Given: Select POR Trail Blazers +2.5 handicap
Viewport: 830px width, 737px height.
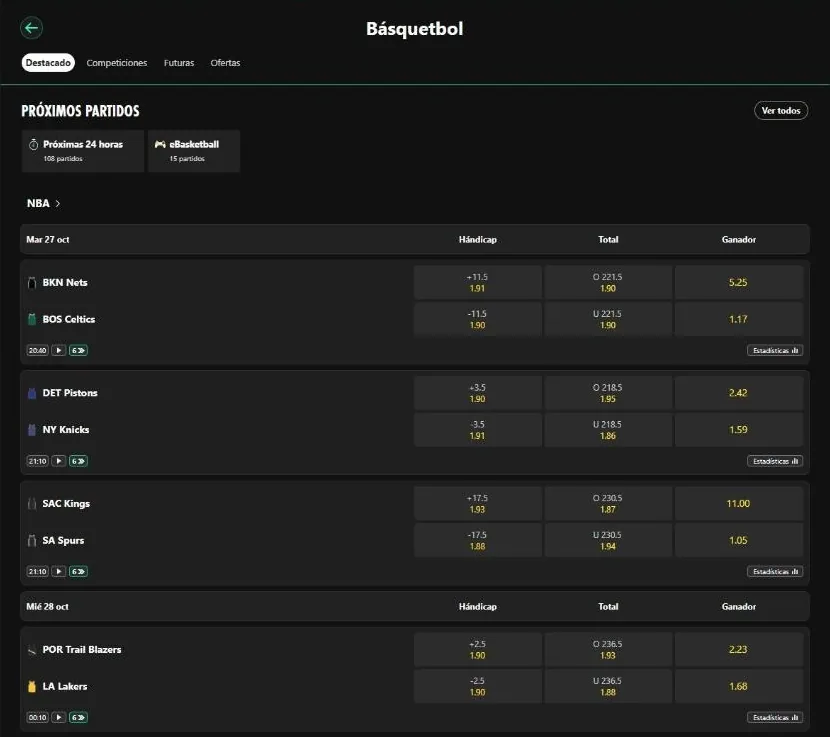Looking at the screenshot, I should [x=477, y=650].
